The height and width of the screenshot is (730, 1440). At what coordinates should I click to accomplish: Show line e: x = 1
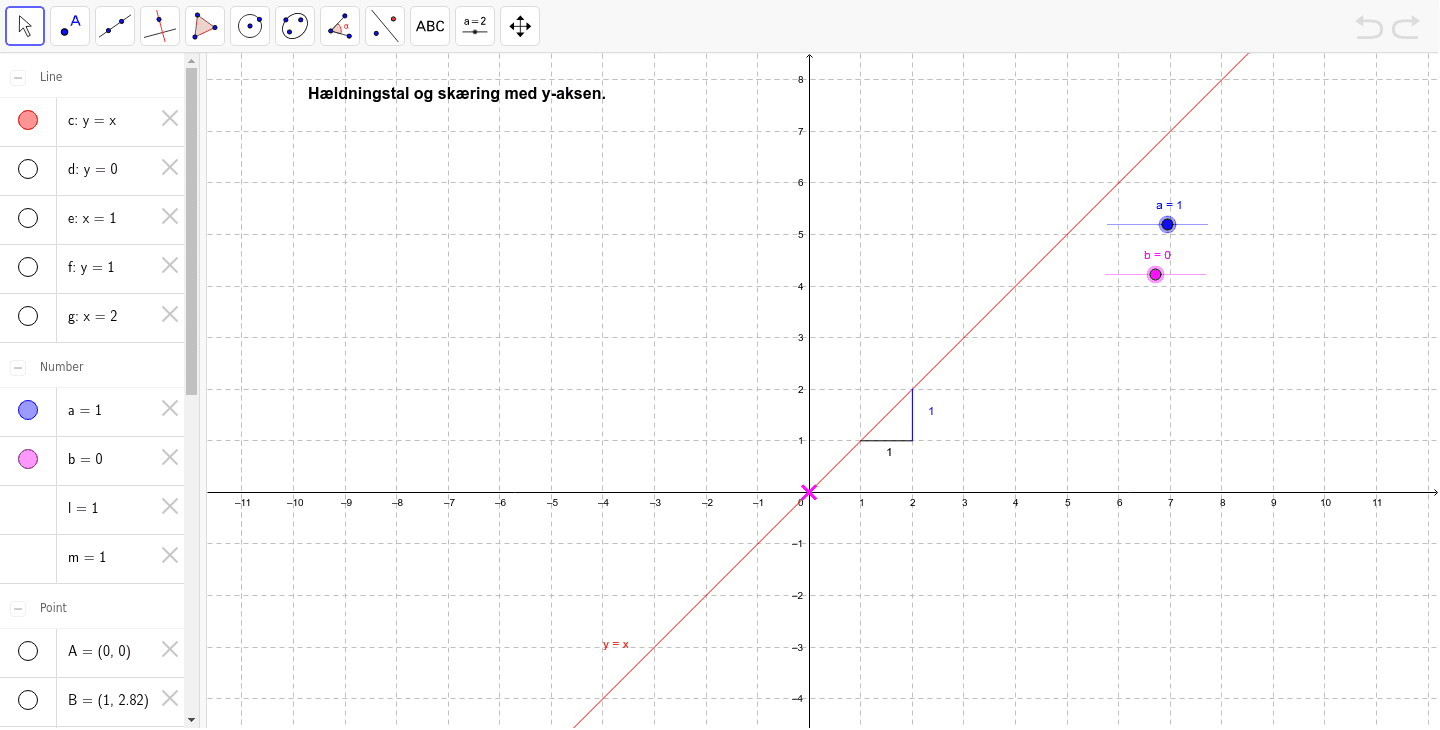click(28, 218)
